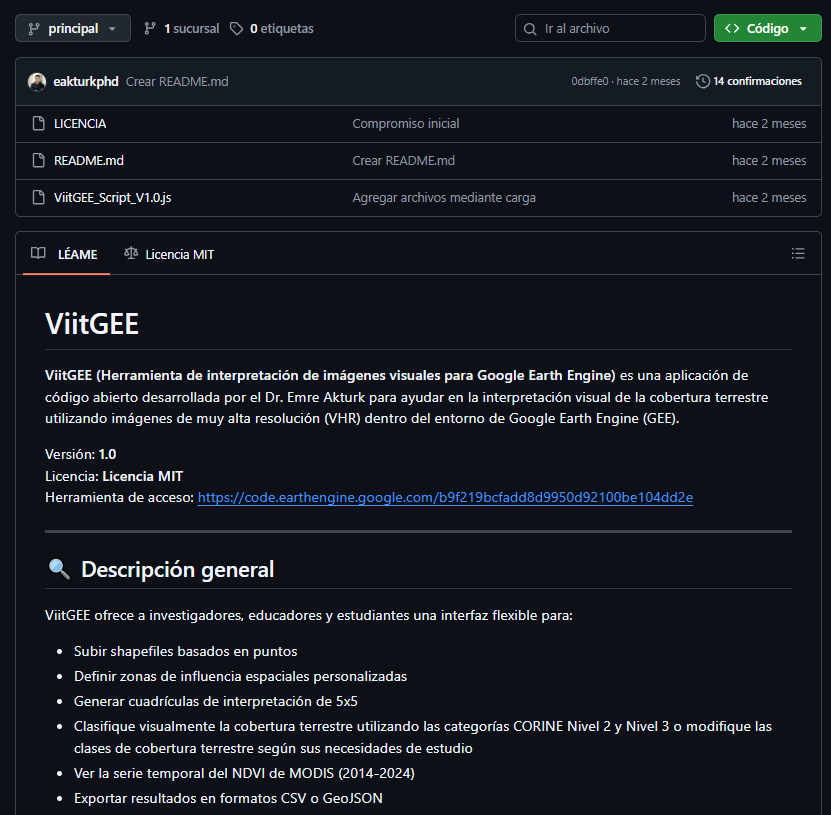The width and height of the screenshot is (831, 815).
Task: Focus the Ir al archivo search field
Action: point(610,28)
